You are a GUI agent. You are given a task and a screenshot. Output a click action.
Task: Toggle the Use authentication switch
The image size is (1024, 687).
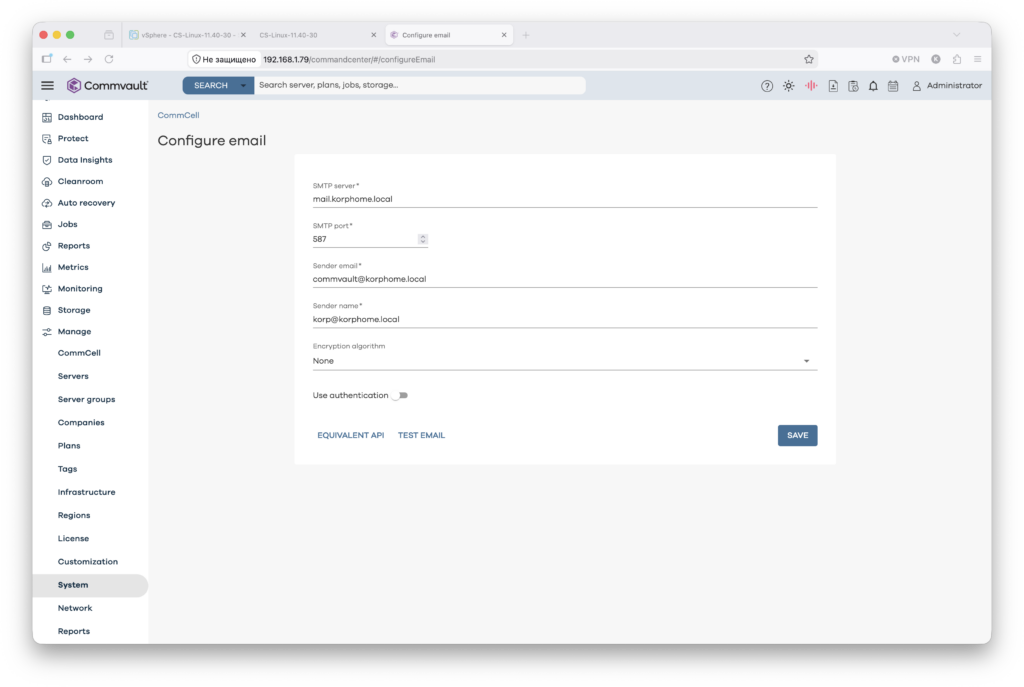coord(400,396)
